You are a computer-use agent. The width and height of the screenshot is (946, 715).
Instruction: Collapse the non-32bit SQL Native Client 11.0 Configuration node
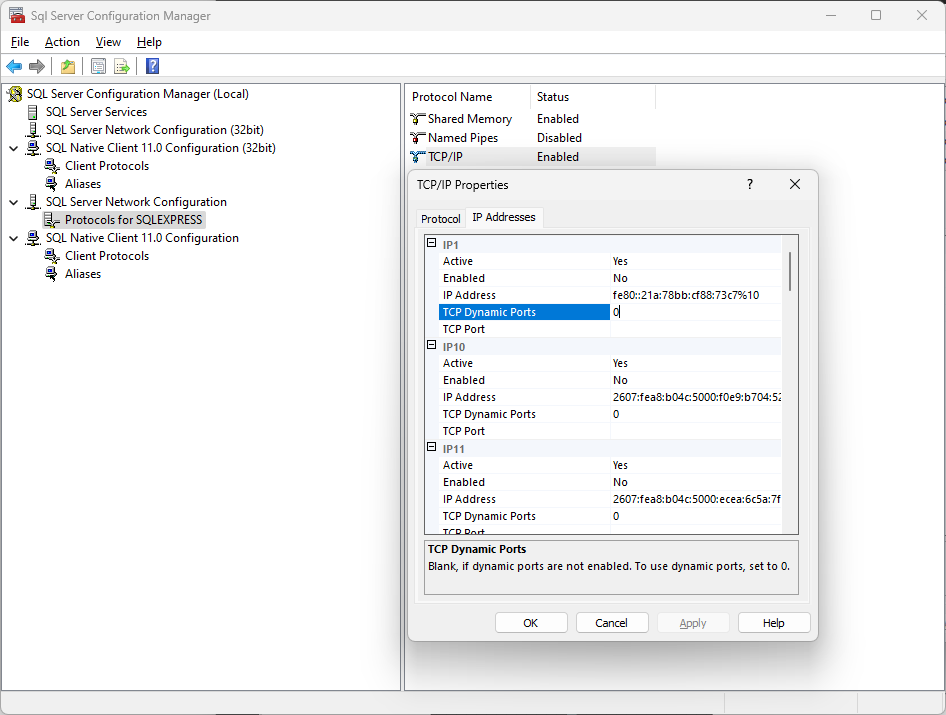click(14, 238)
